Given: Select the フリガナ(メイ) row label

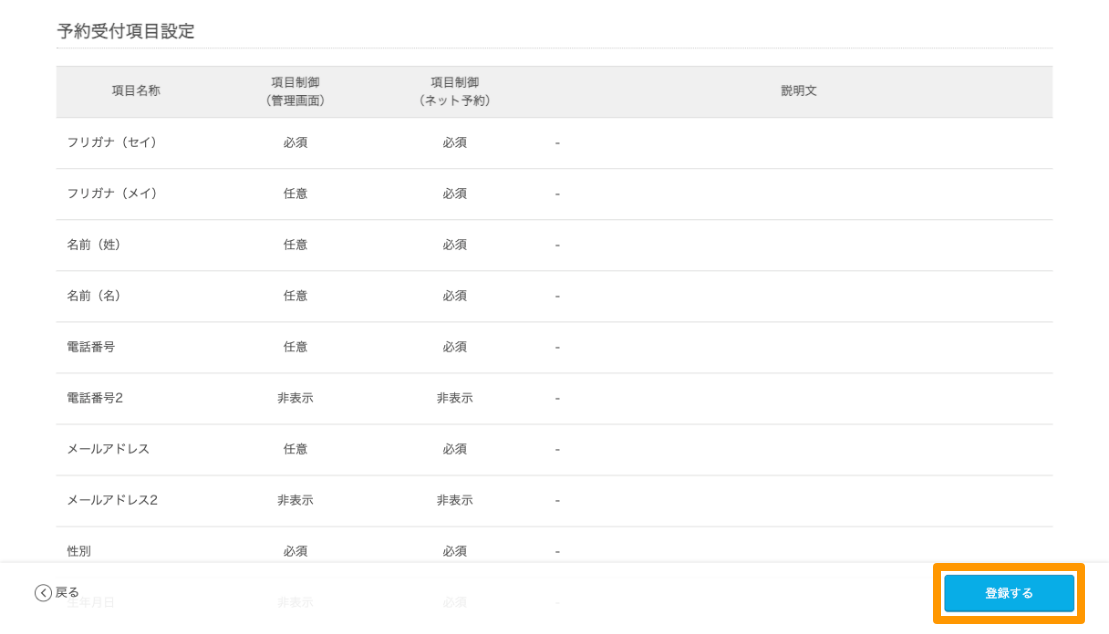Looking at the screenshot, I should tap(112, 194).
